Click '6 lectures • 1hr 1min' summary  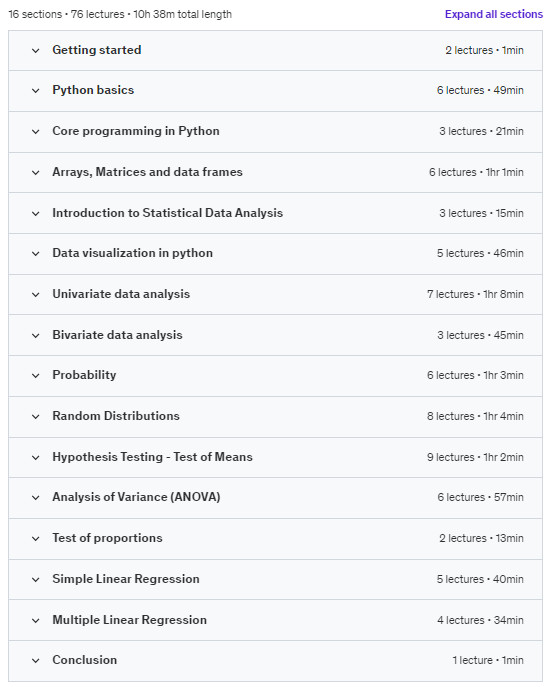click(x=476, y=172)
